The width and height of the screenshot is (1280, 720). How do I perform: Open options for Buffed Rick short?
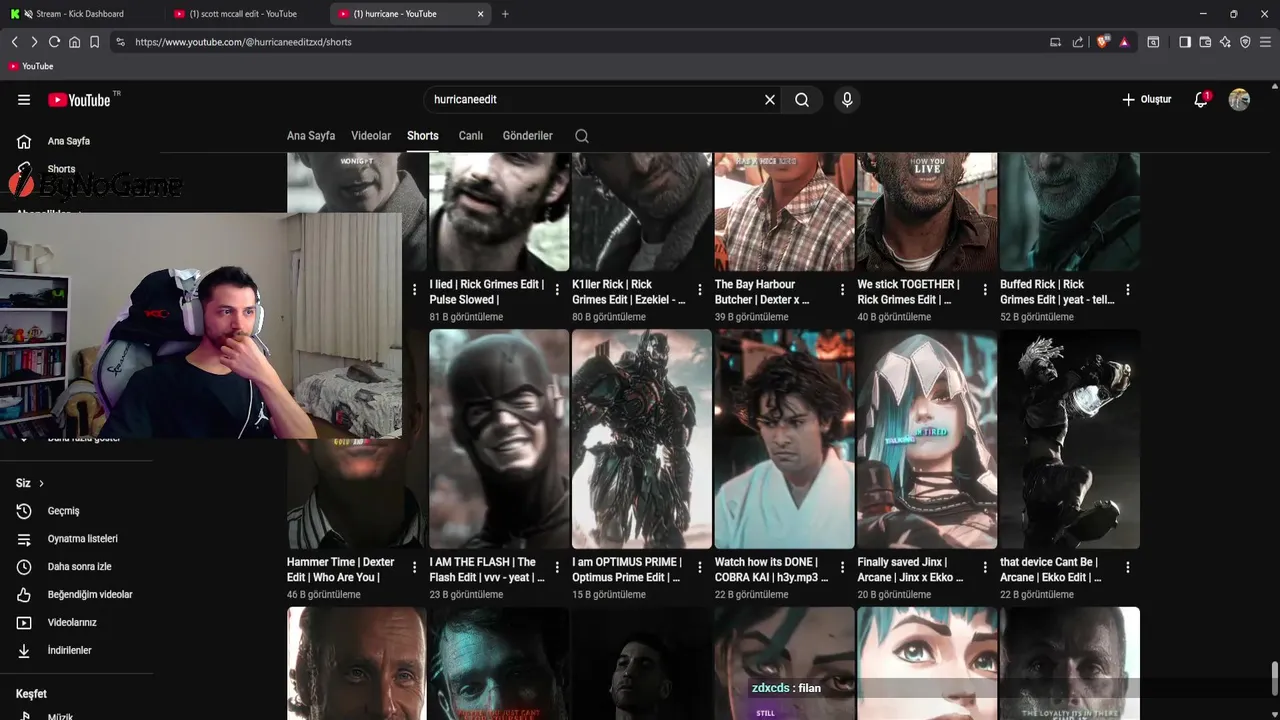pyautogui.click(x=1128, y=290)
